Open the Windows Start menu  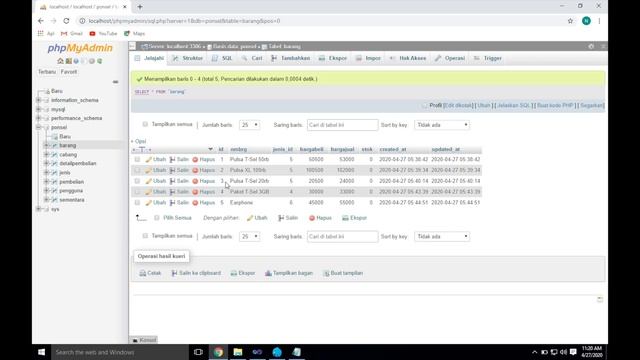41,352
